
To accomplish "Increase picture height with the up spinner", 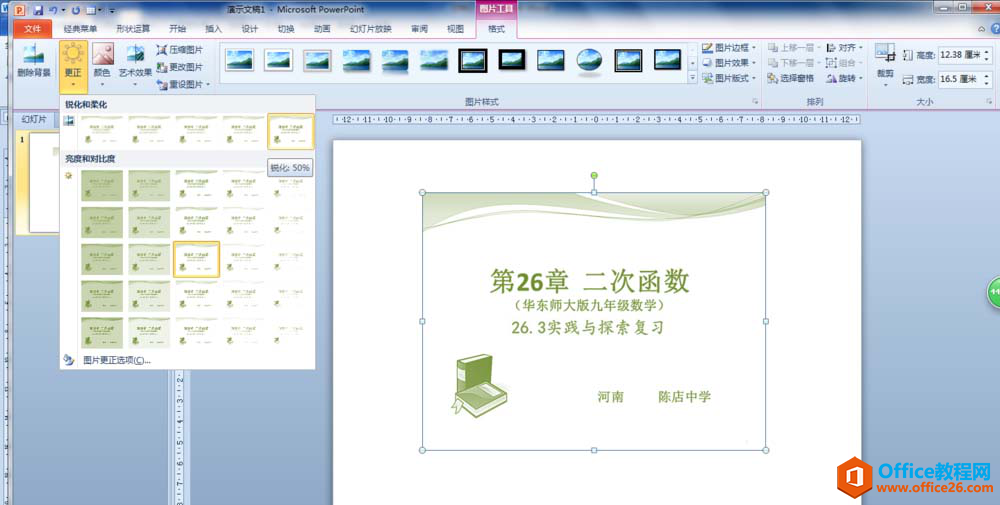I will click(987, 52).
